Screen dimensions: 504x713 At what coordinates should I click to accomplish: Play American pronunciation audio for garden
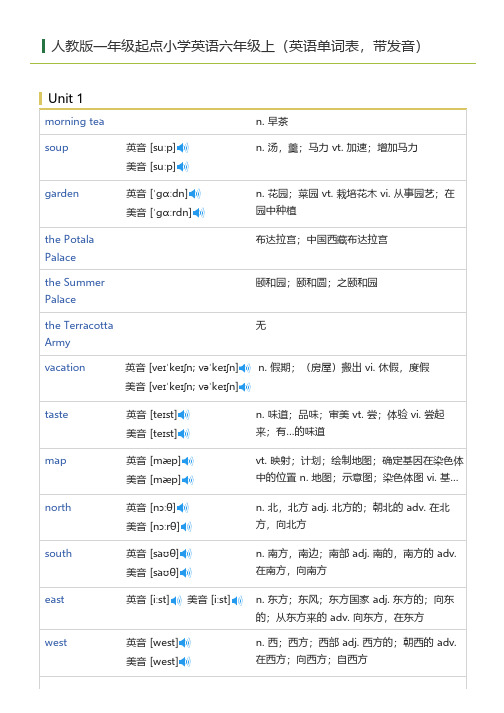pyautogui.click(x=198, y=213)
